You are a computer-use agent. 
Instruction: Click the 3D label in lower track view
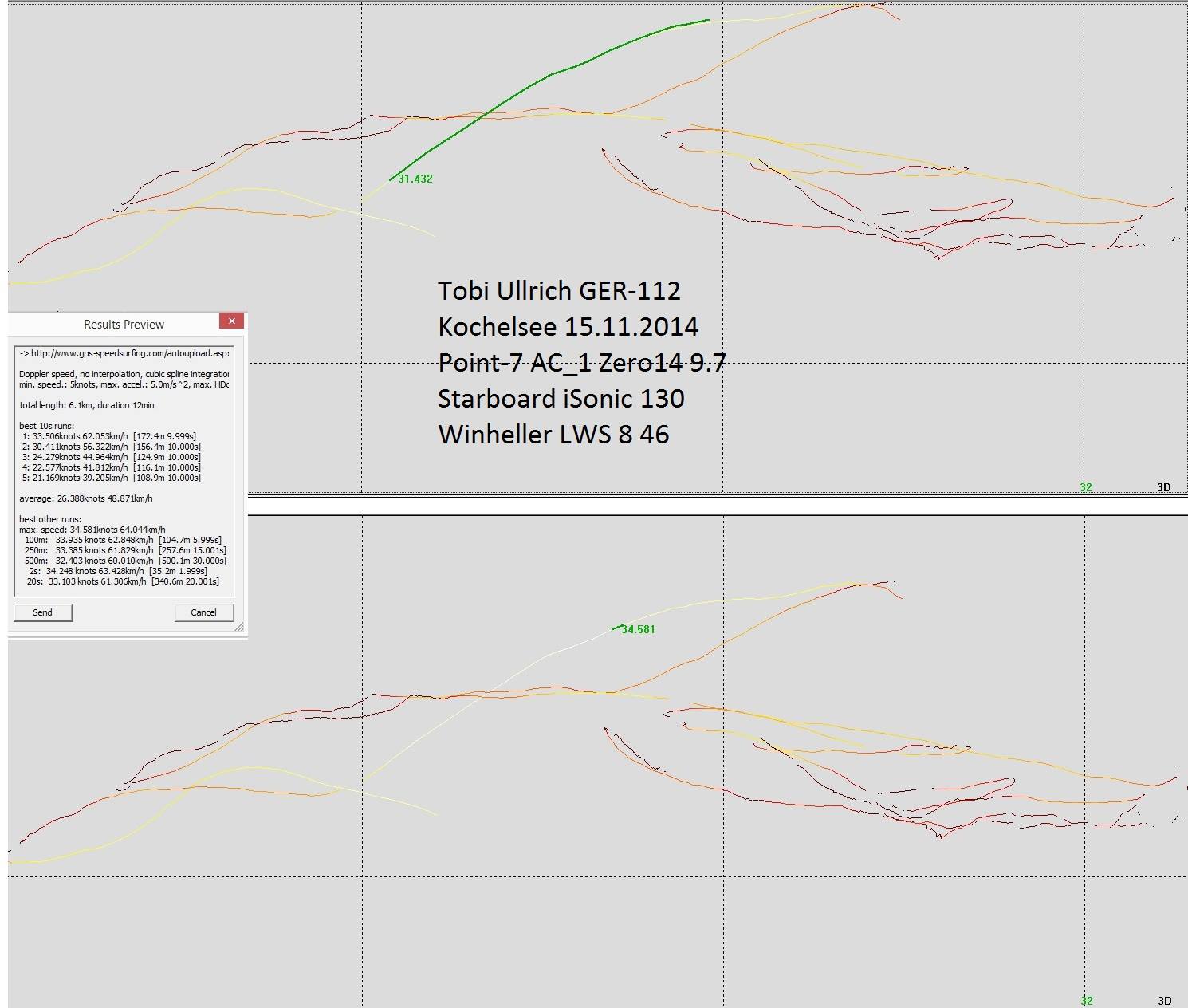[x=1164, y=1001]
